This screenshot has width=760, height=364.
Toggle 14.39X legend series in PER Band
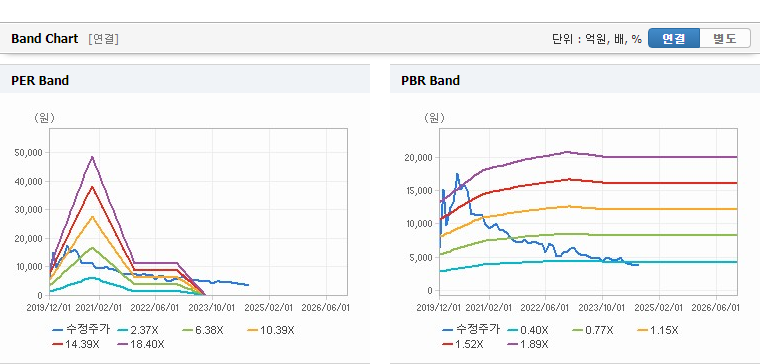[x=76, y=345]
